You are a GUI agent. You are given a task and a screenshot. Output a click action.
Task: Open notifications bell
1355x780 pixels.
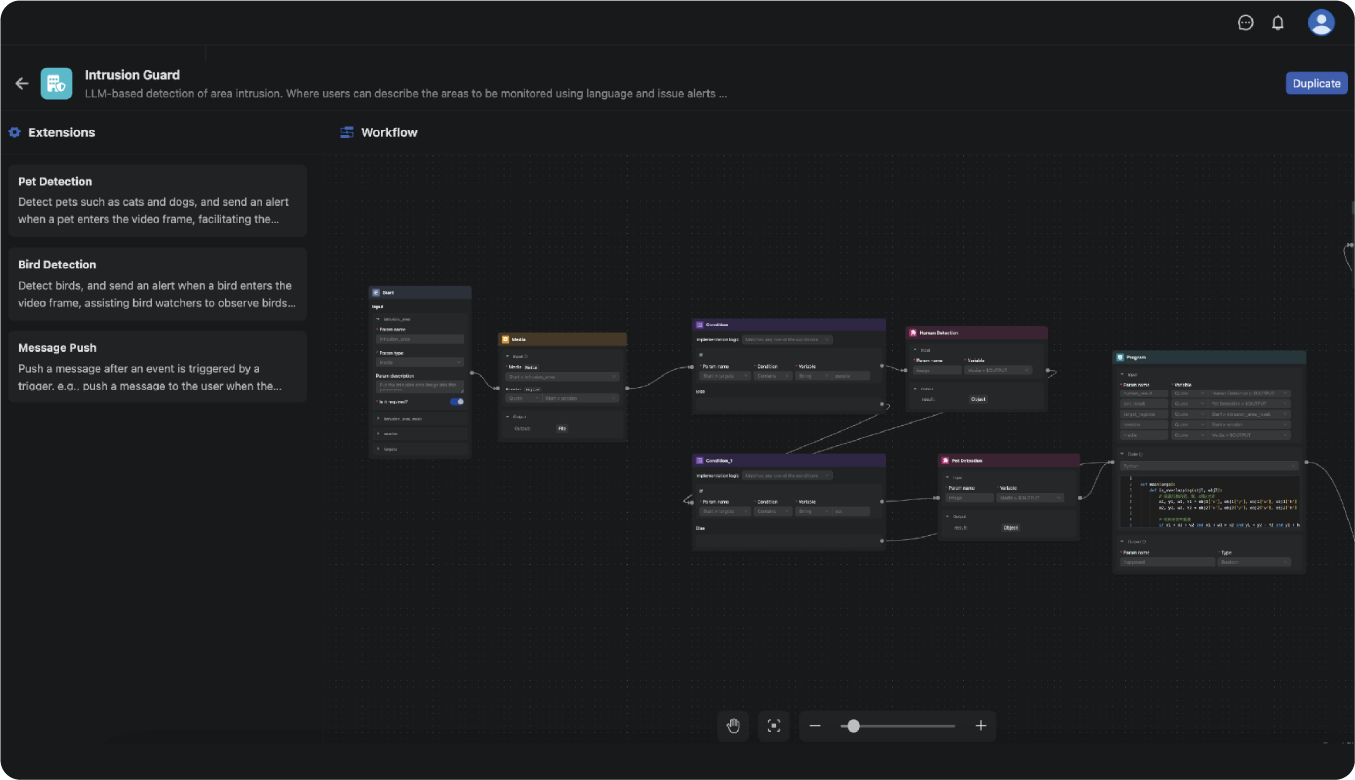[x=1277, y=23]
